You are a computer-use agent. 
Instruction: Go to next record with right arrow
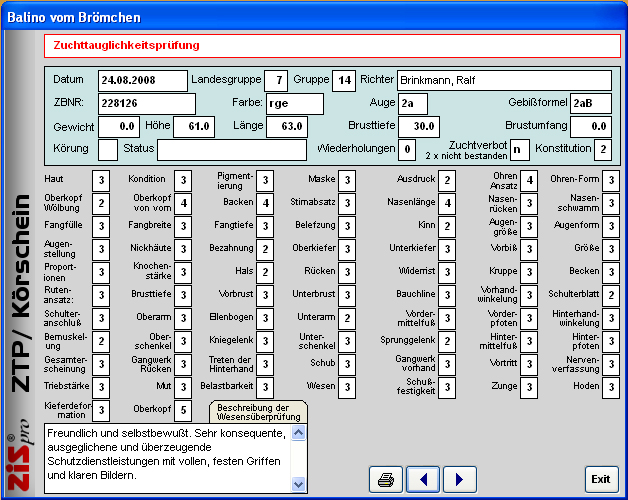(x=459, y=479)
